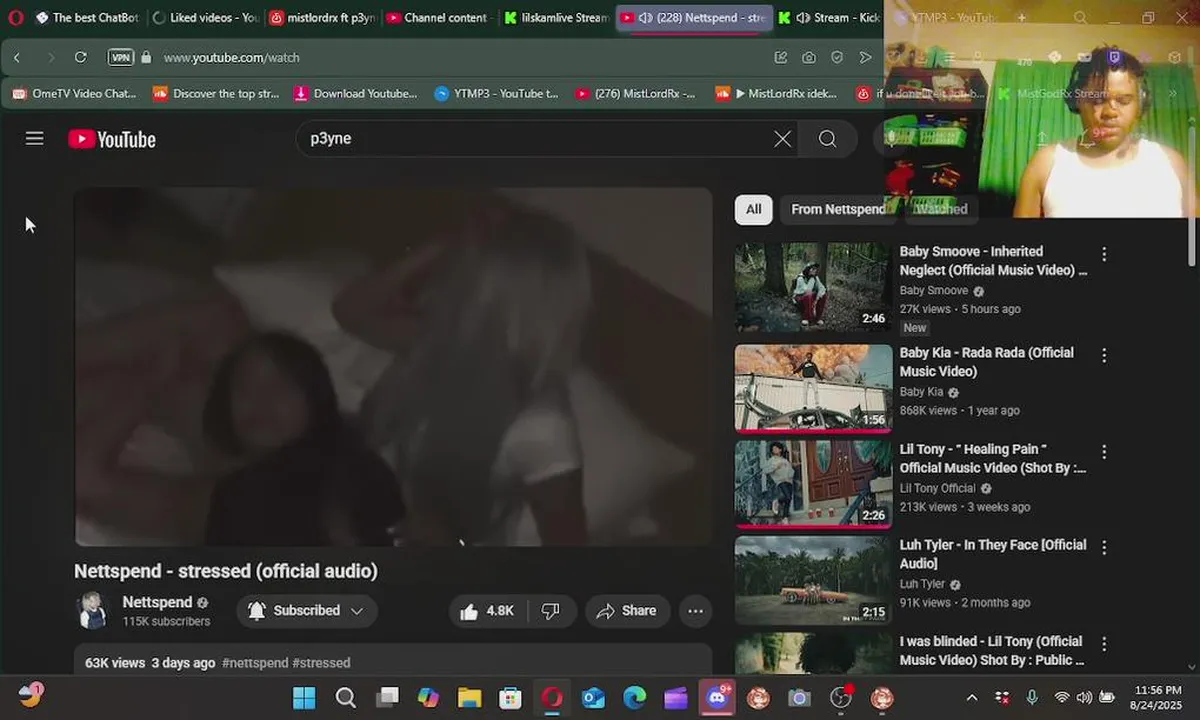Open the YouTube guide hamburger menu

click(x=35, y=139)
